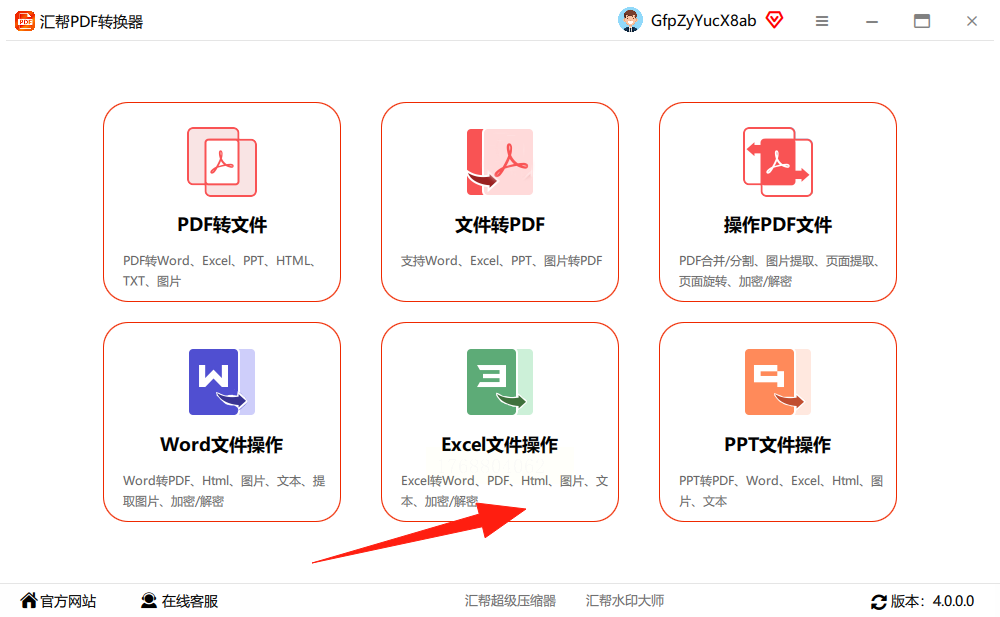
Task: Open 官方网站 home link
Action: [58, 601]
